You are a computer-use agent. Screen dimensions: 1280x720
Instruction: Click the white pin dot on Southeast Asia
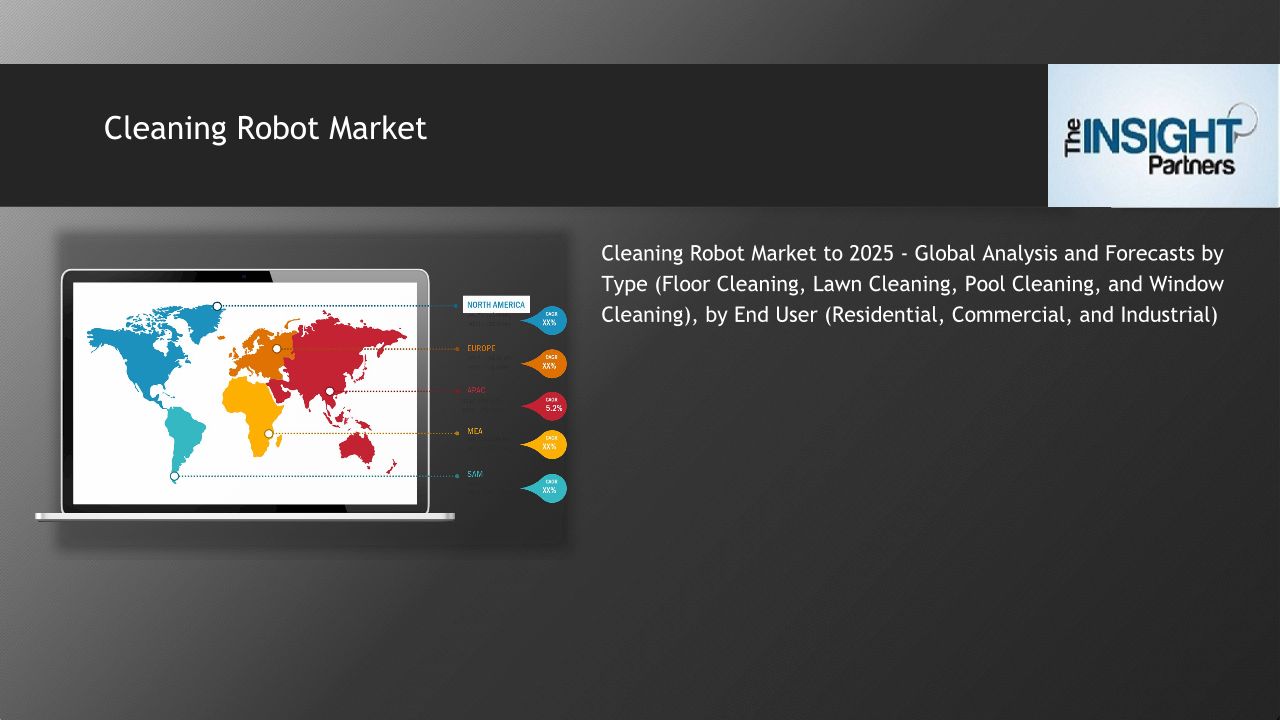329,391
